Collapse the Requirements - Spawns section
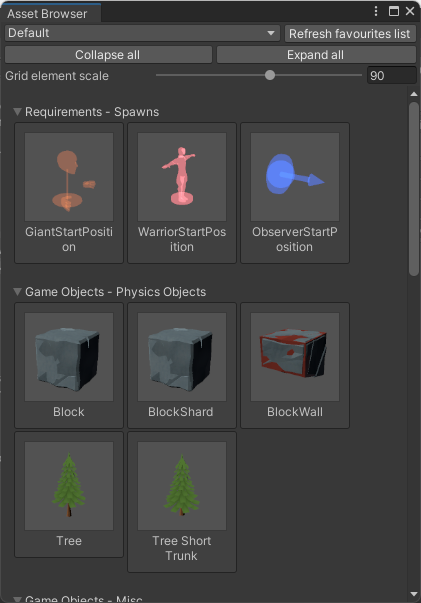 coord(17,112)
